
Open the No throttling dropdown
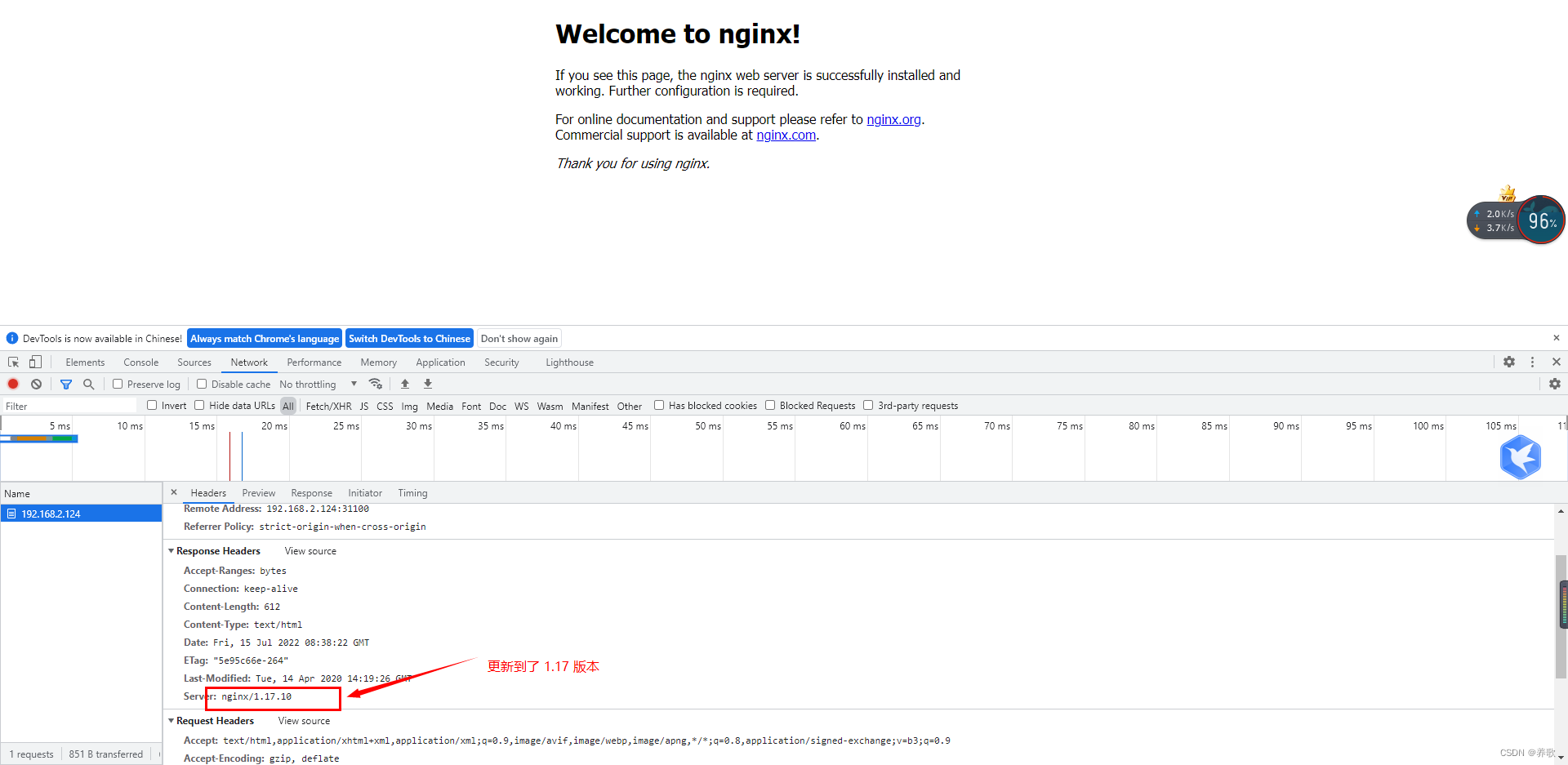coord(318,384)
